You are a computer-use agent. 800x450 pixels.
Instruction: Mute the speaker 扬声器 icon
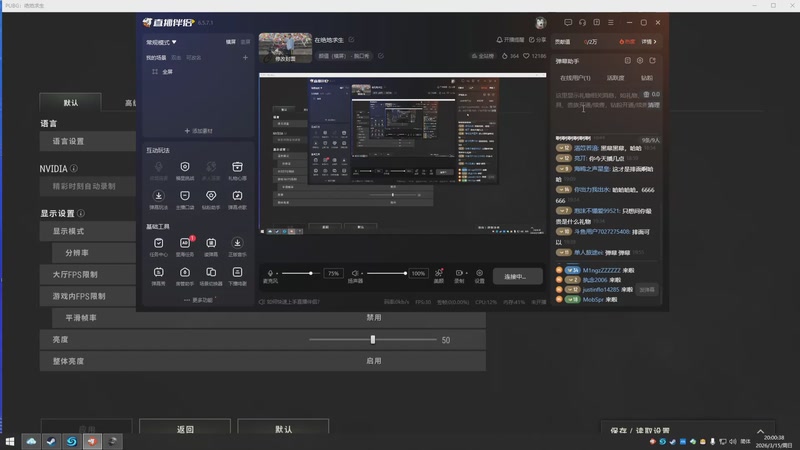coord(355,273)
